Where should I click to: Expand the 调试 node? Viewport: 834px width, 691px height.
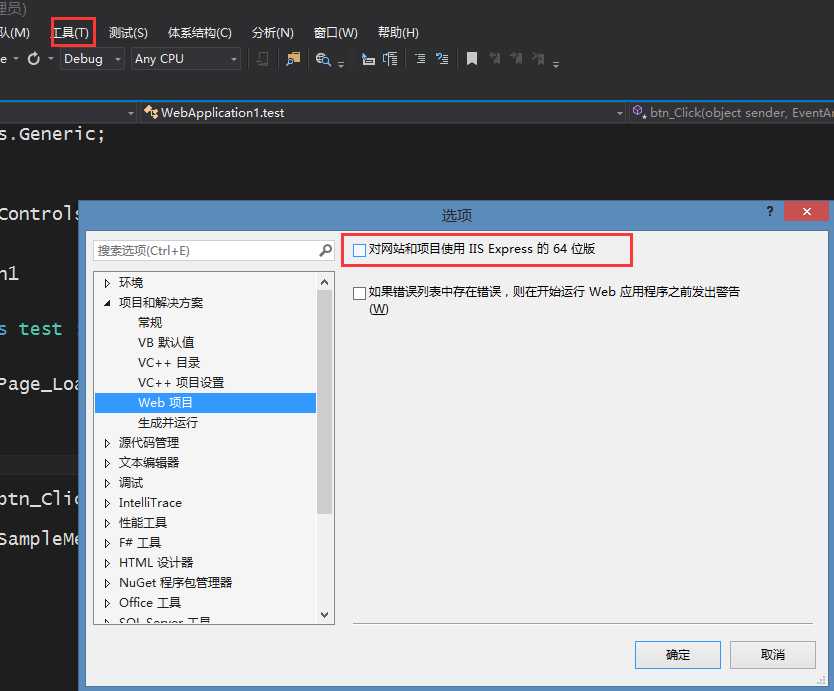[107, 483]
